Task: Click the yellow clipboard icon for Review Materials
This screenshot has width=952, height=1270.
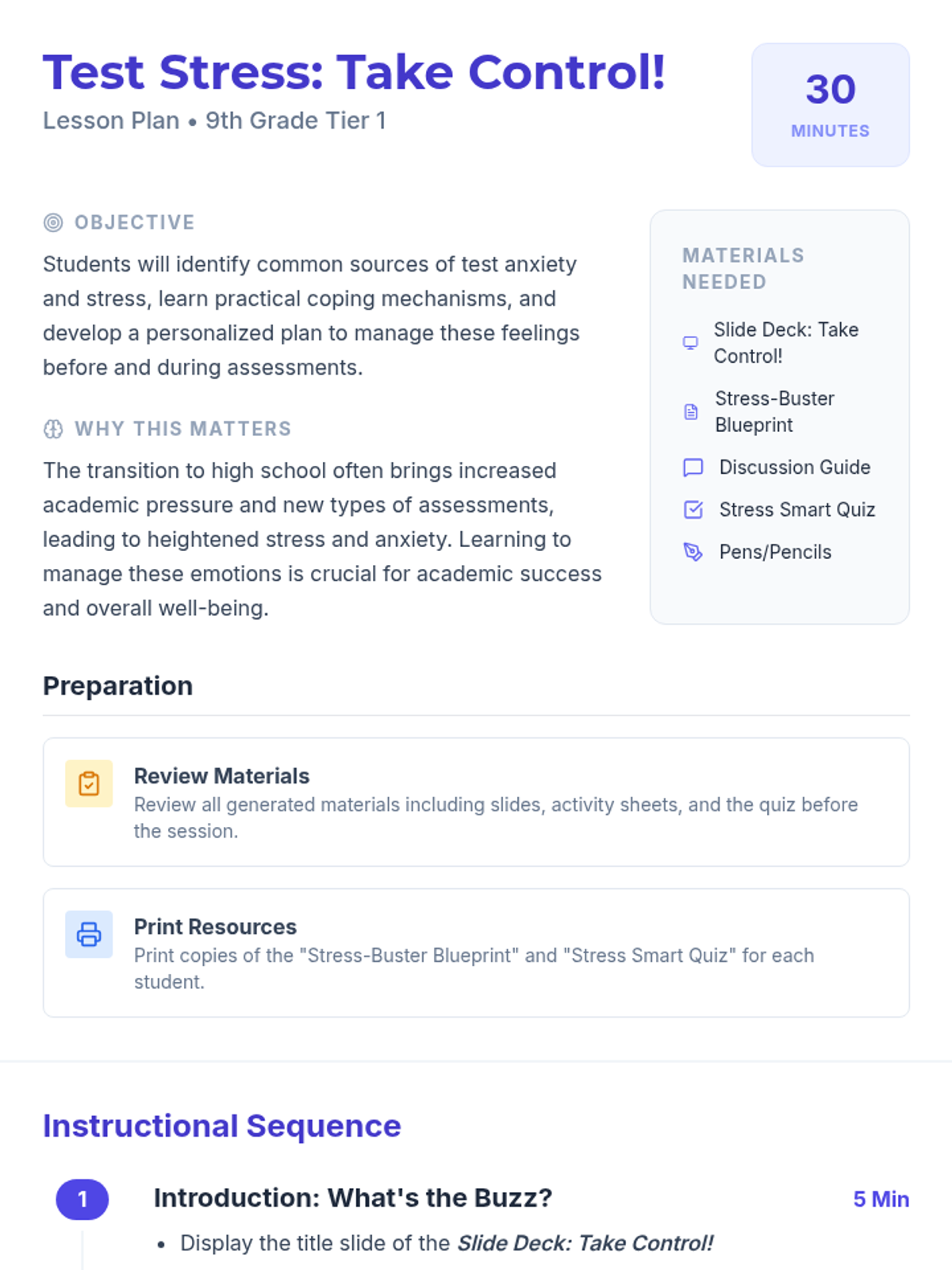Action: [x=89, y=783]
